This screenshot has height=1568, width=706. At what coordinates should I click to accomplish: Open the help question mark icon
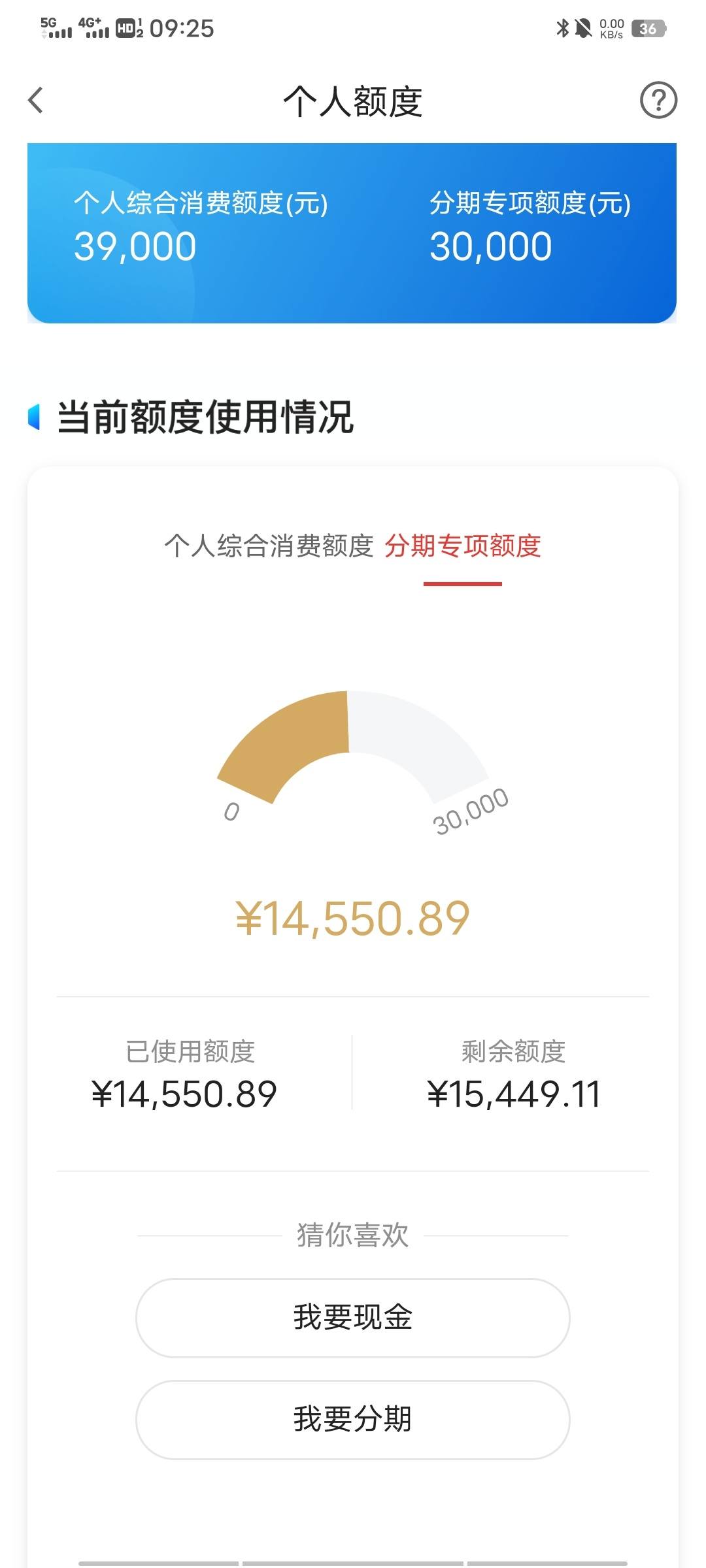658,100
